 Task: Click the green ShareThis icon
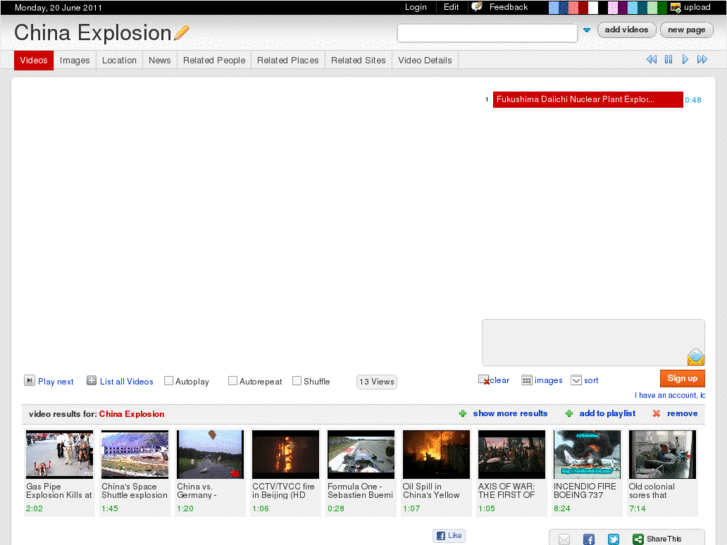coord(638,539)
